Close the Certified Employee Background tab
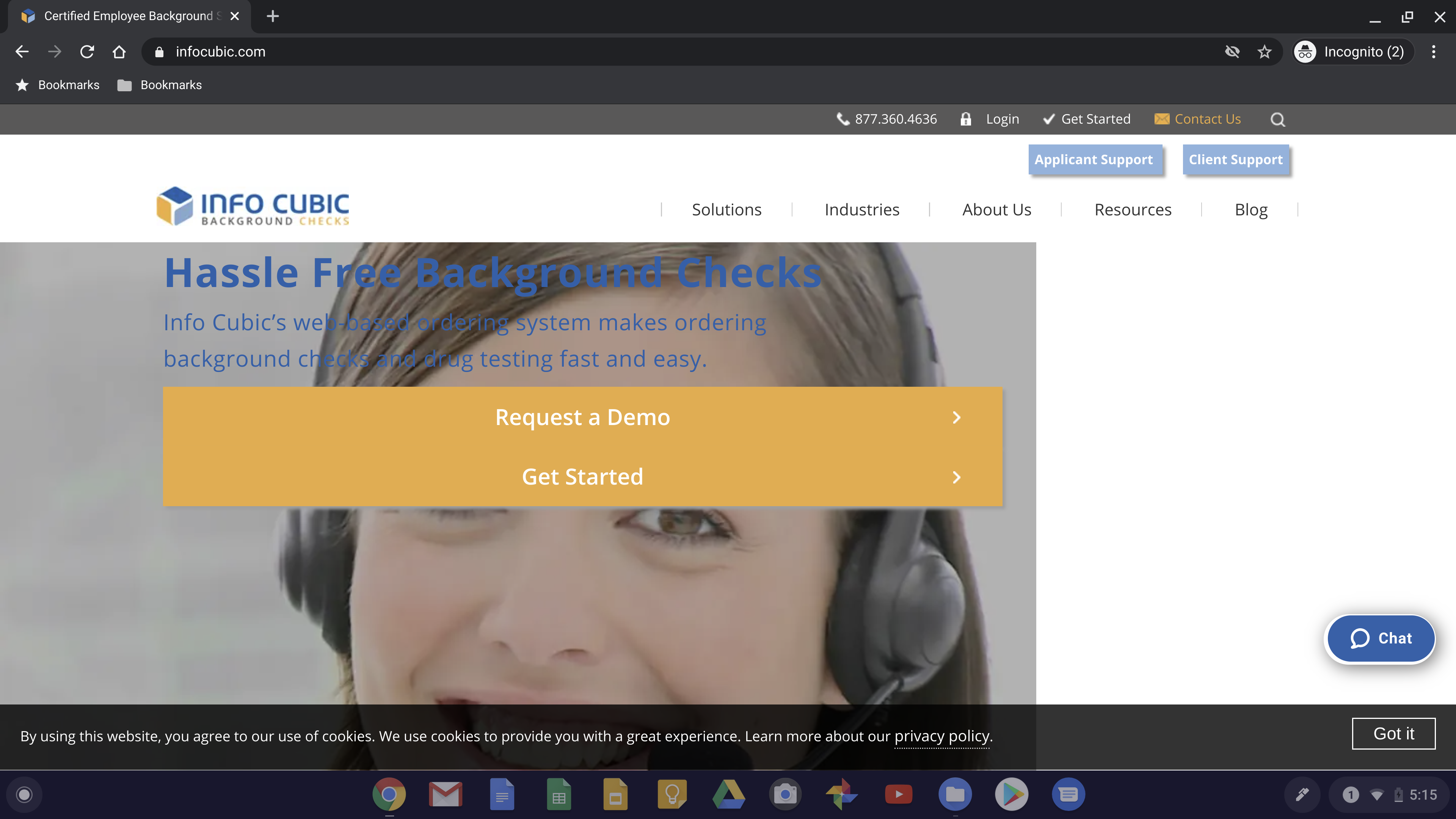1456x819 pixels. [x=235, y=16]
